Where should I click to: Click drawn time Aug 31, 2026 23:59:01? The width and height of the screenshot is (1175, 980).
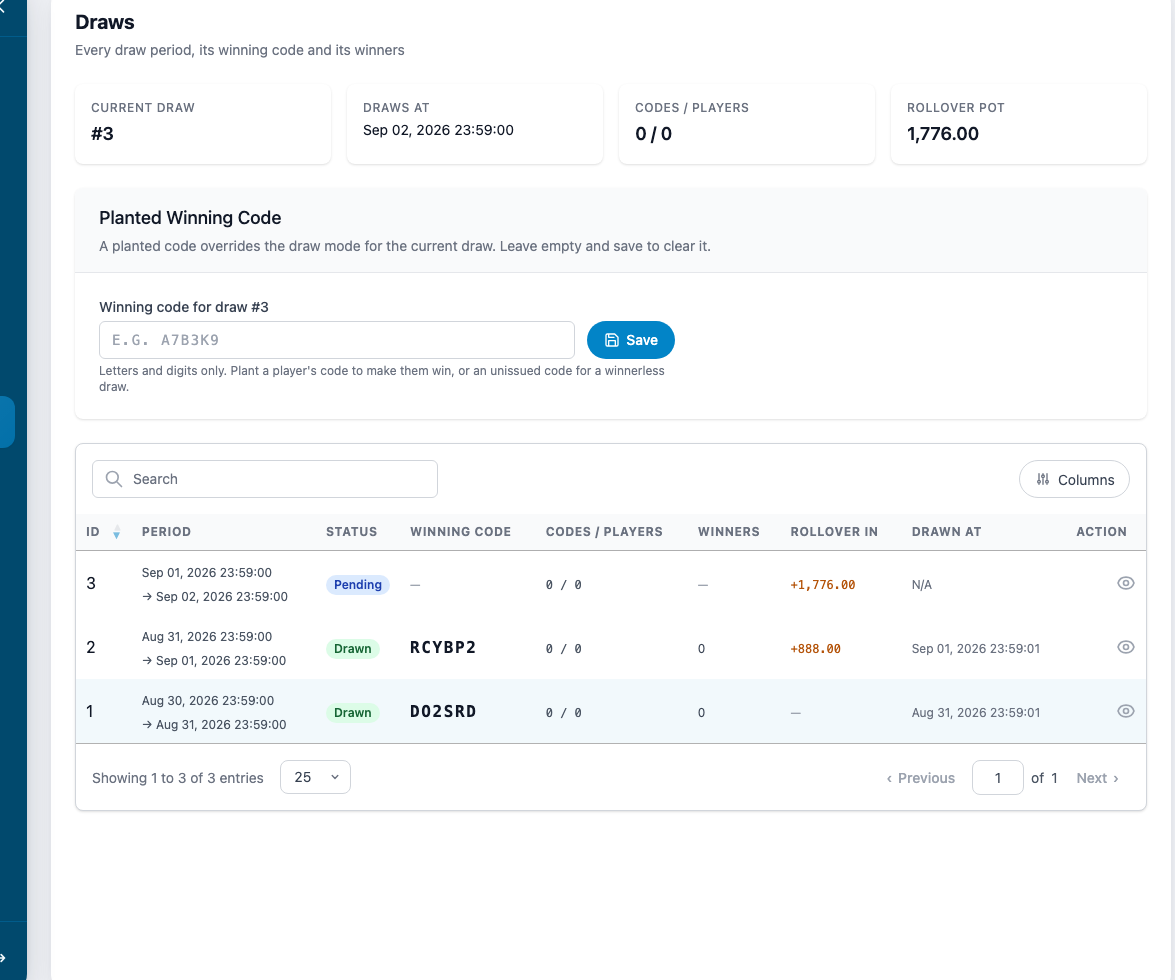[976, 713]
